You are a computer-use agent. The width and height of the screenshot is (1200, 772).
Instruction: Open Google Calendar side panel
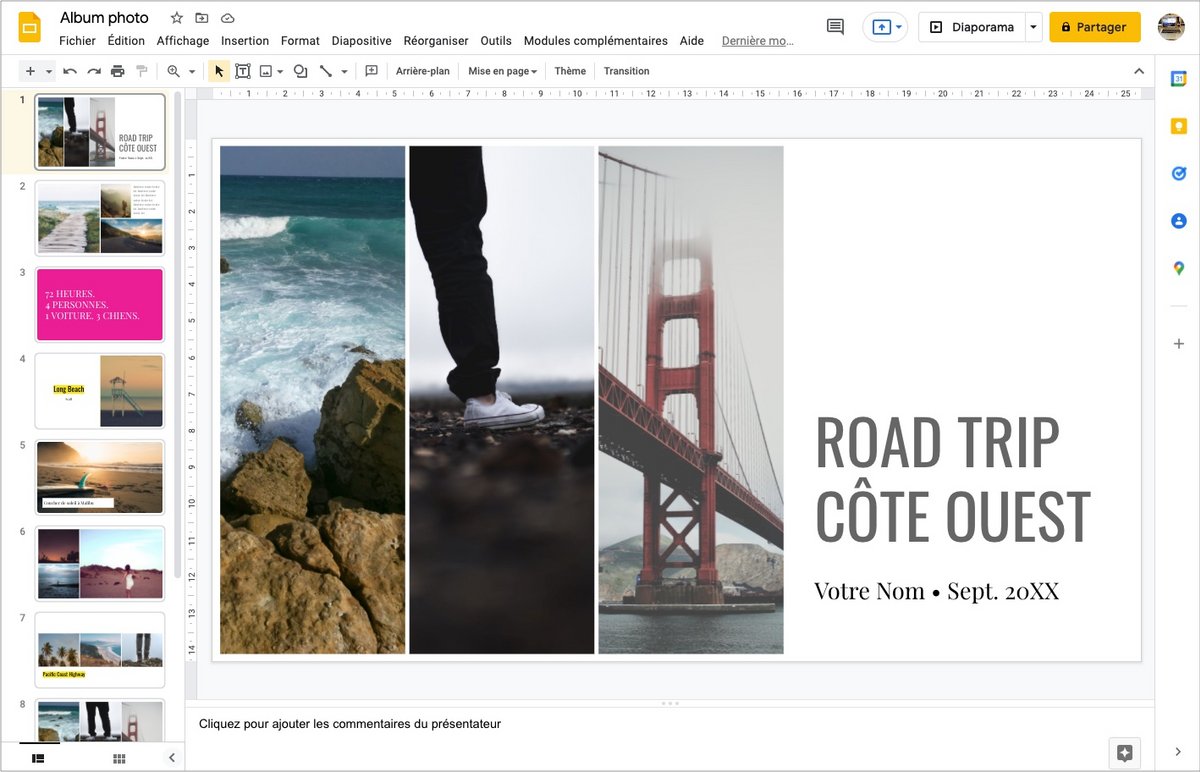point(1179,79)
